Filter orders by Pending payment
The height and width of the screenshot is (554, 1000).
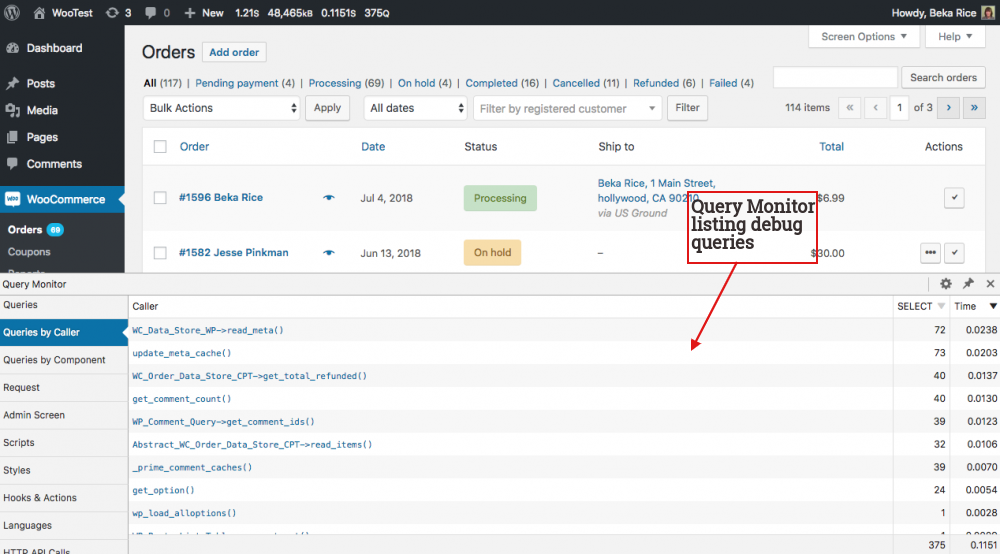click(x=245, y=83)
